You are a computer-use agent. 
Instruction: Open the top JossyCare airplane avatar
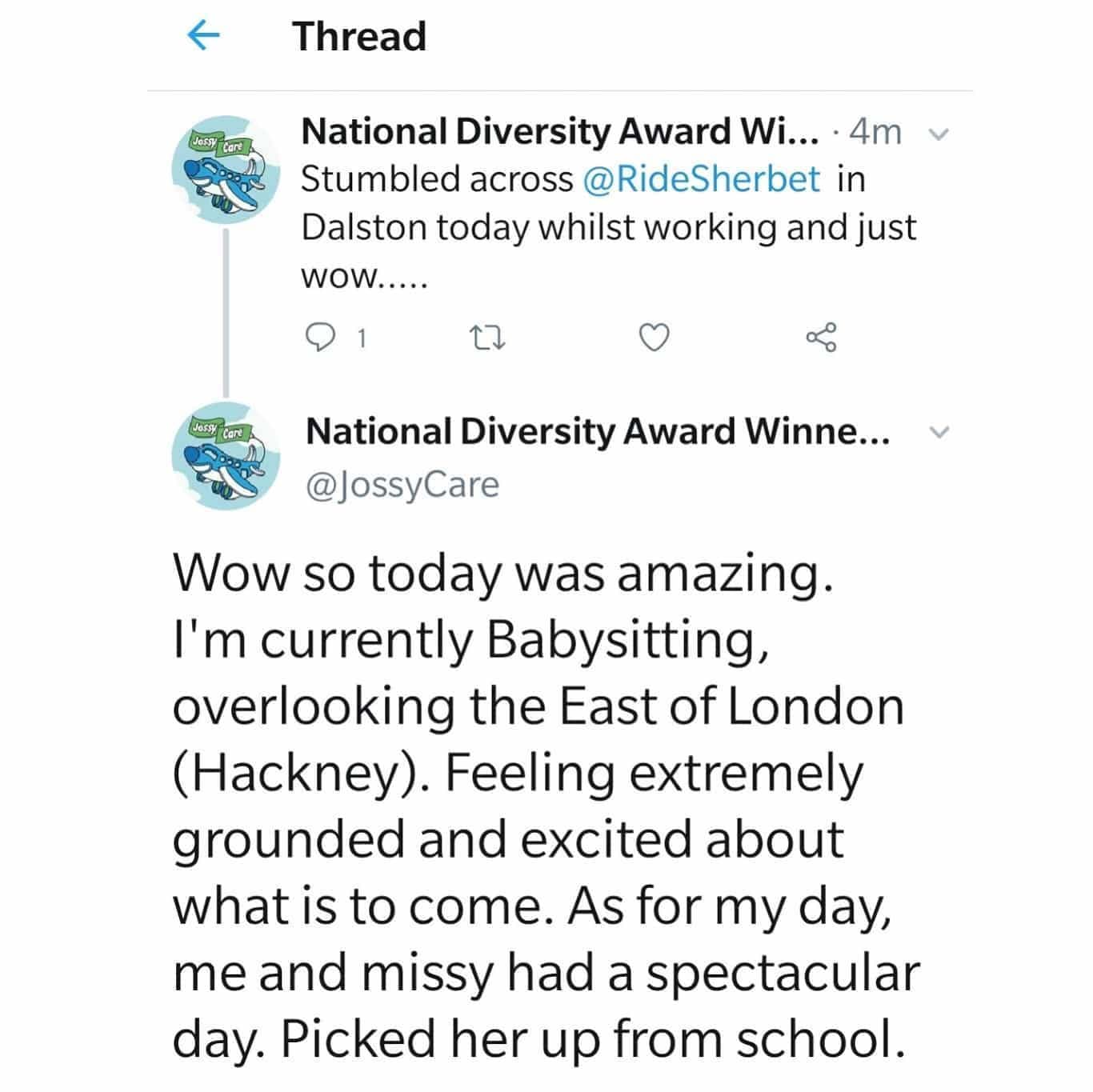[x=226, y=169]
